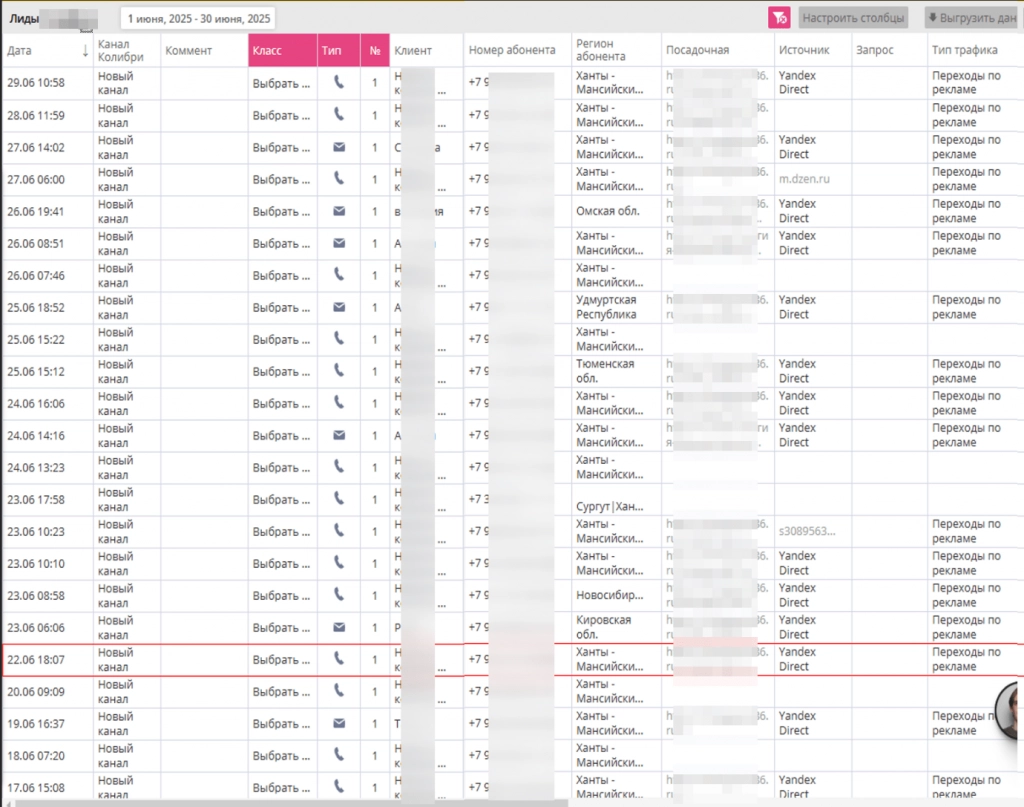
Task: Click the Клиент column header
Action: coord(426,50)
